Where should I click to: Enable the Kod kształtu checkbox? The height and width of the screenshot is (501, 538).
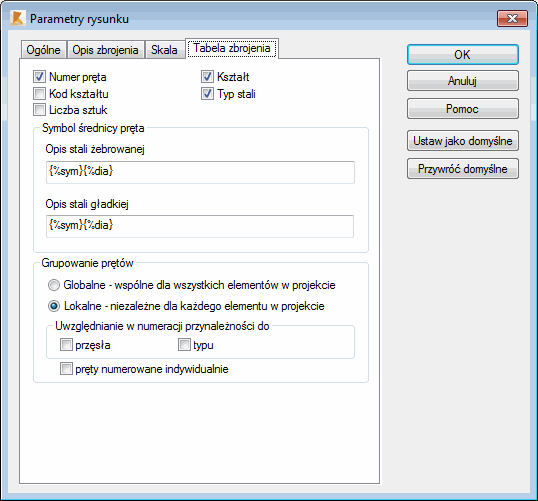coord(39,93)
